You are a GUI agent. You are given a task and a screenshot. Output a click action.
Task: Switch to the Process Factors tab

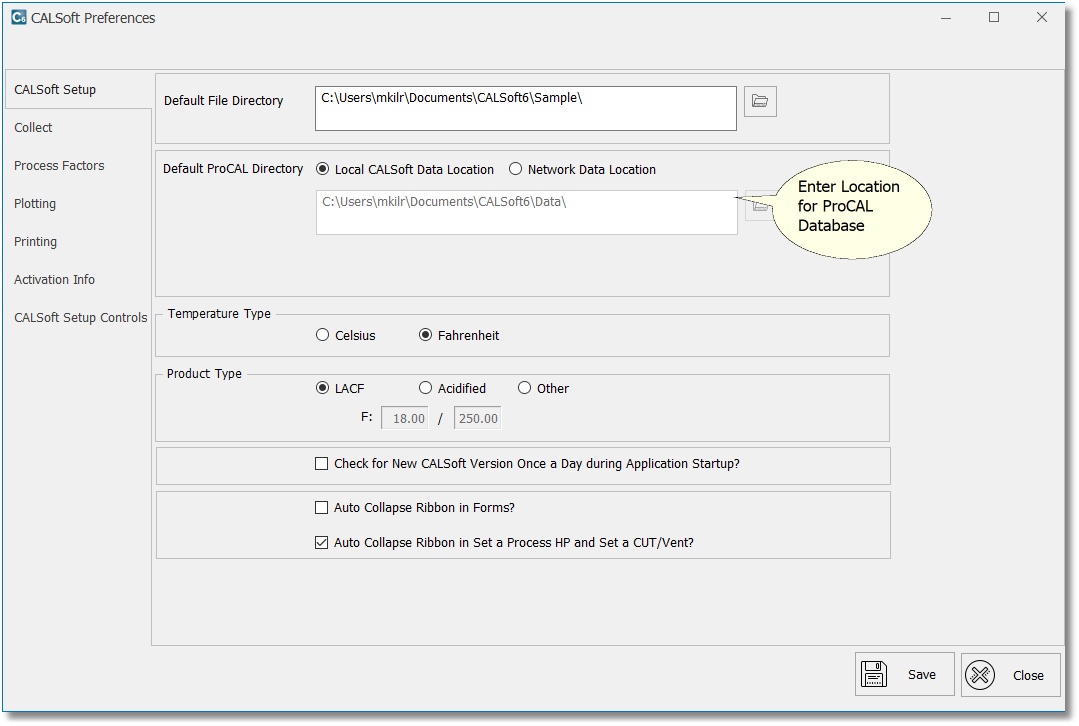(x=78, y=165)
